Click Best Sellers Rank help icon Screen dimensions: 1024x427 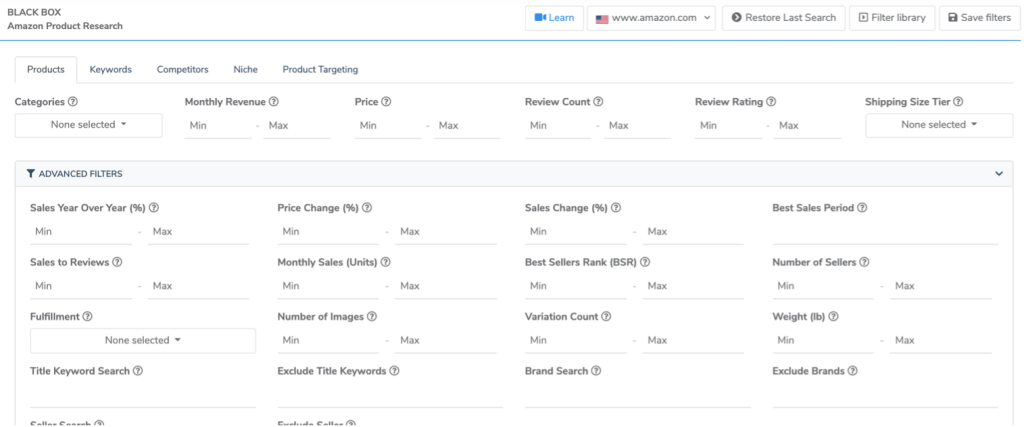645,263
